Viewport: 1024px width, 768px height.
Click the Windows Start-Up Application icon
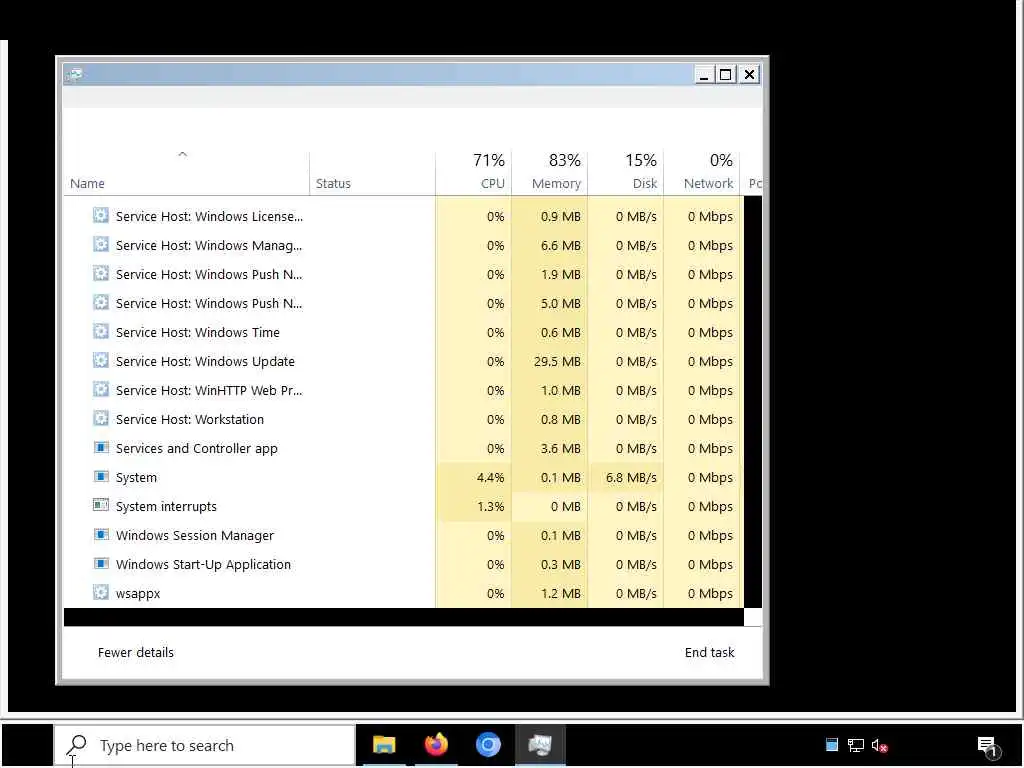[x=101, y=563]
